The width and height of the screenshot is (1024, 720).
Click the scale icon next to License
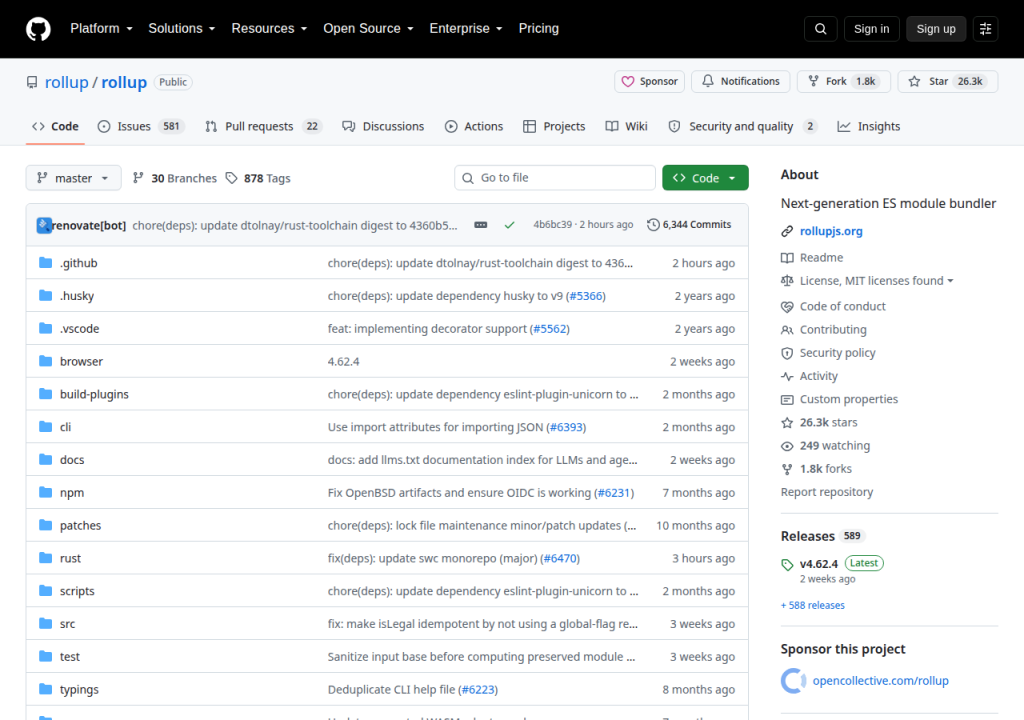[787, 281]
